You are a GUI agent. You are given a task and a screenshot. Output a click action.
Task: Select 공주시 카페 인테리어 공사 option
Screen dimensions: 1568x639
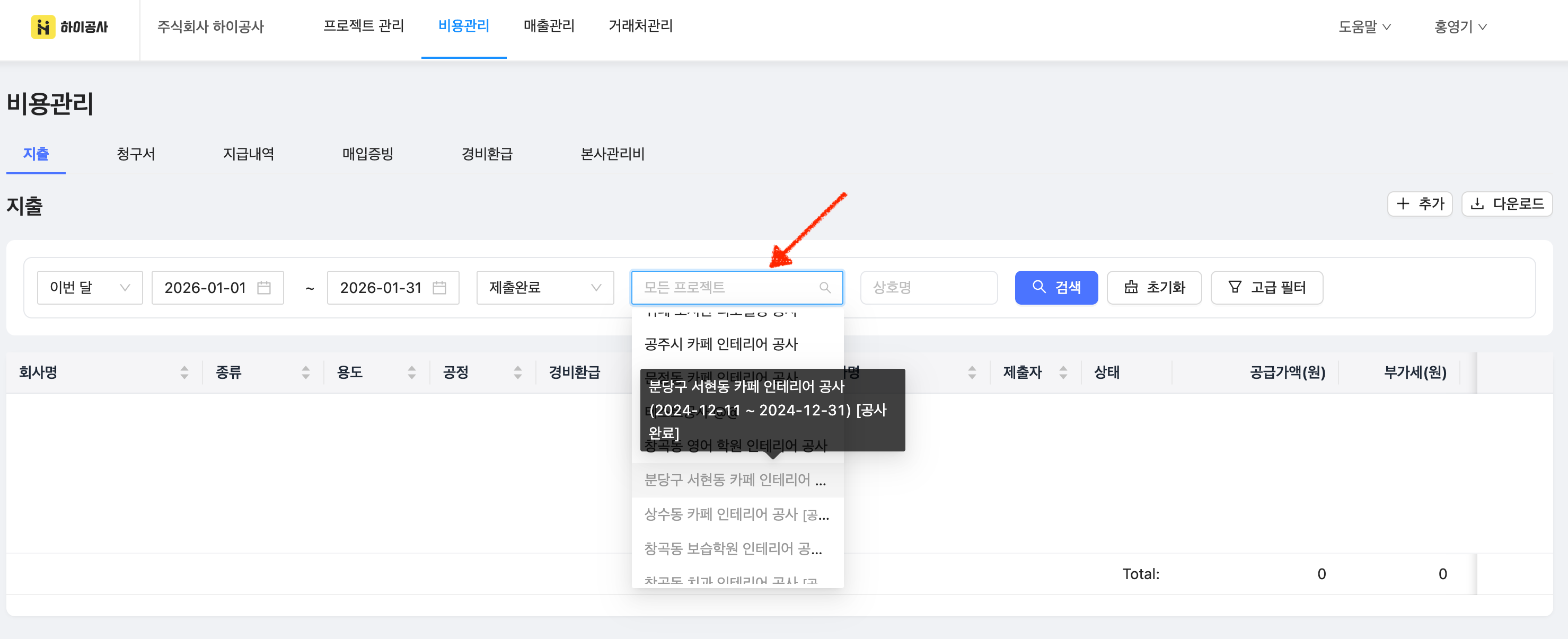click(x=721, y=344)
